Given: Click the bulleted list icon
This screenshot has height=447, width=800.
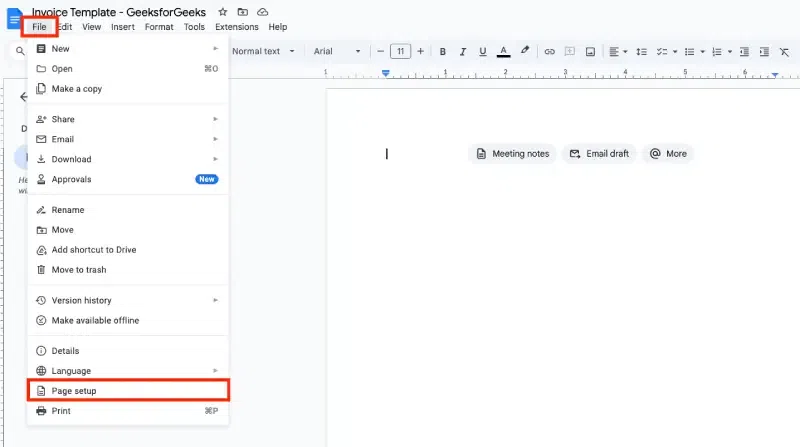Looking at the screenshot, I should point(689,52).
